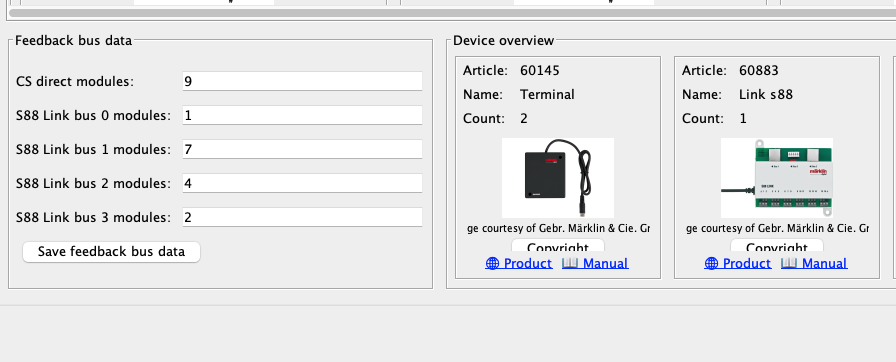The height and width of the screenshot is (362, 896).
Task: Click Copyright button under Link s88 image
Action: [x=777, y=246]
